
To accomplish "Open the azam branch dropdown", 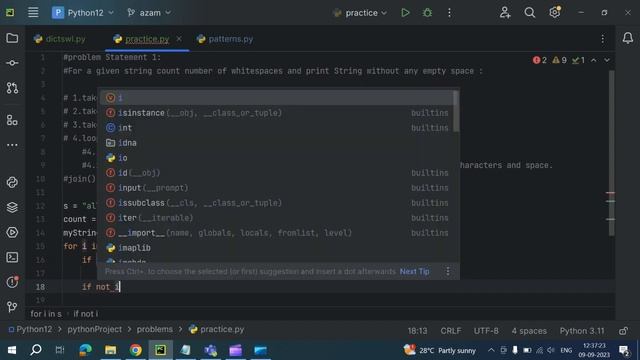I will [x=149, y=13].
